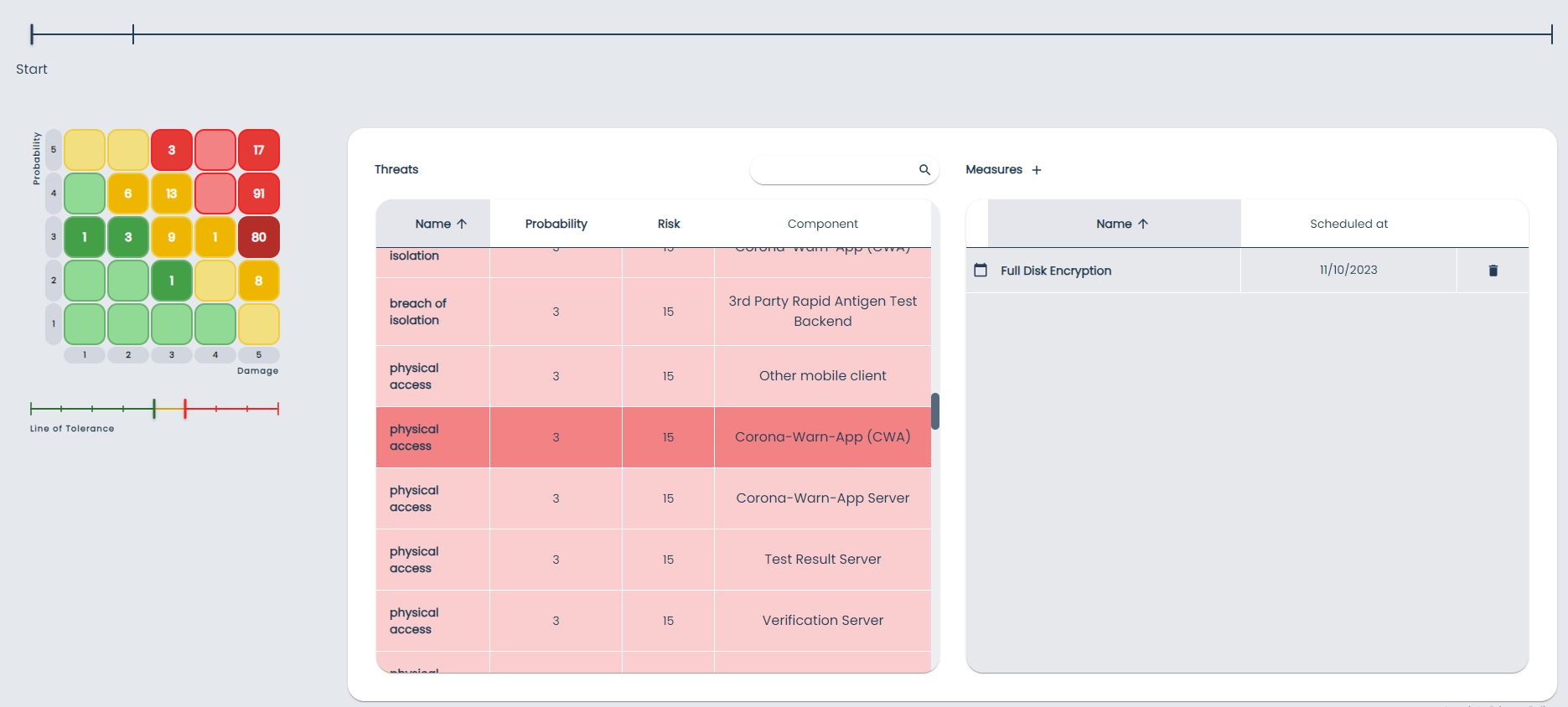Image resolution: width=1568 pixels, height=707 pixels.
Task: Click the Measures heading label
Action: click(994, 169)
